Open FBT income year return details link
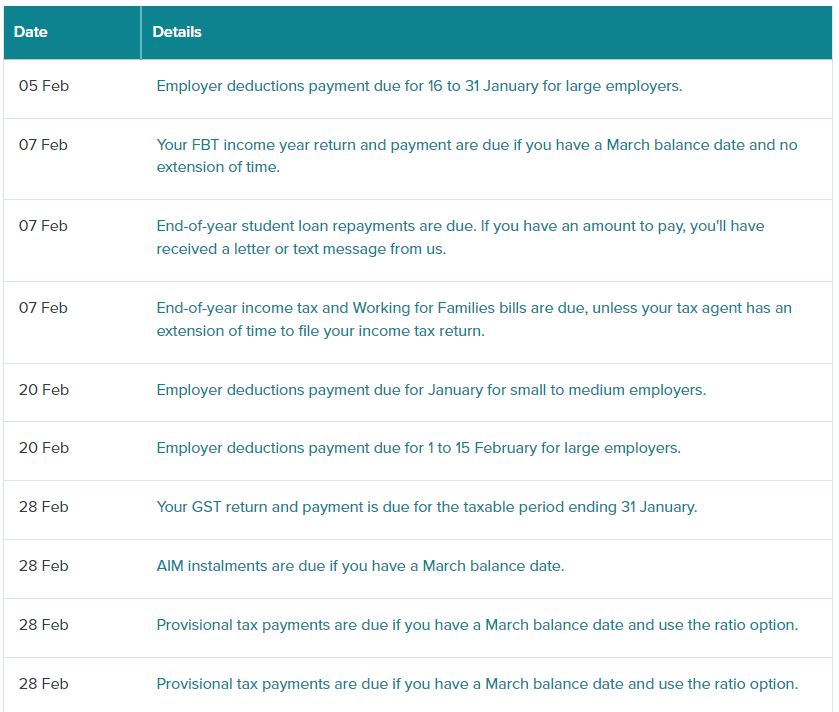This screenshot has width=839, height=712. point(477,156)
